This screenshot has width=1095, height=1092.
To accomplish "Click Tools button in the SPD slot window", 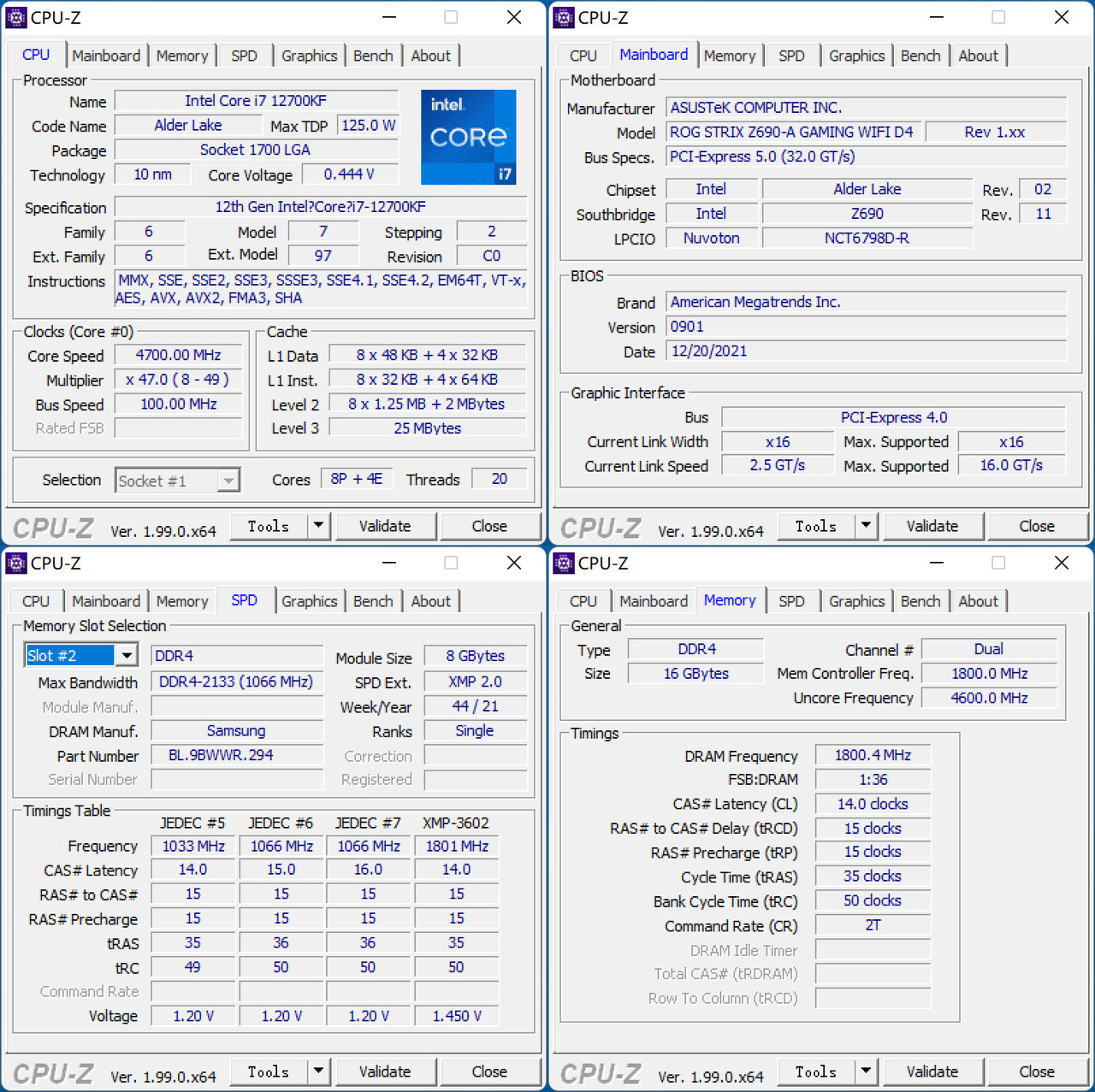I will point(269,1071).
